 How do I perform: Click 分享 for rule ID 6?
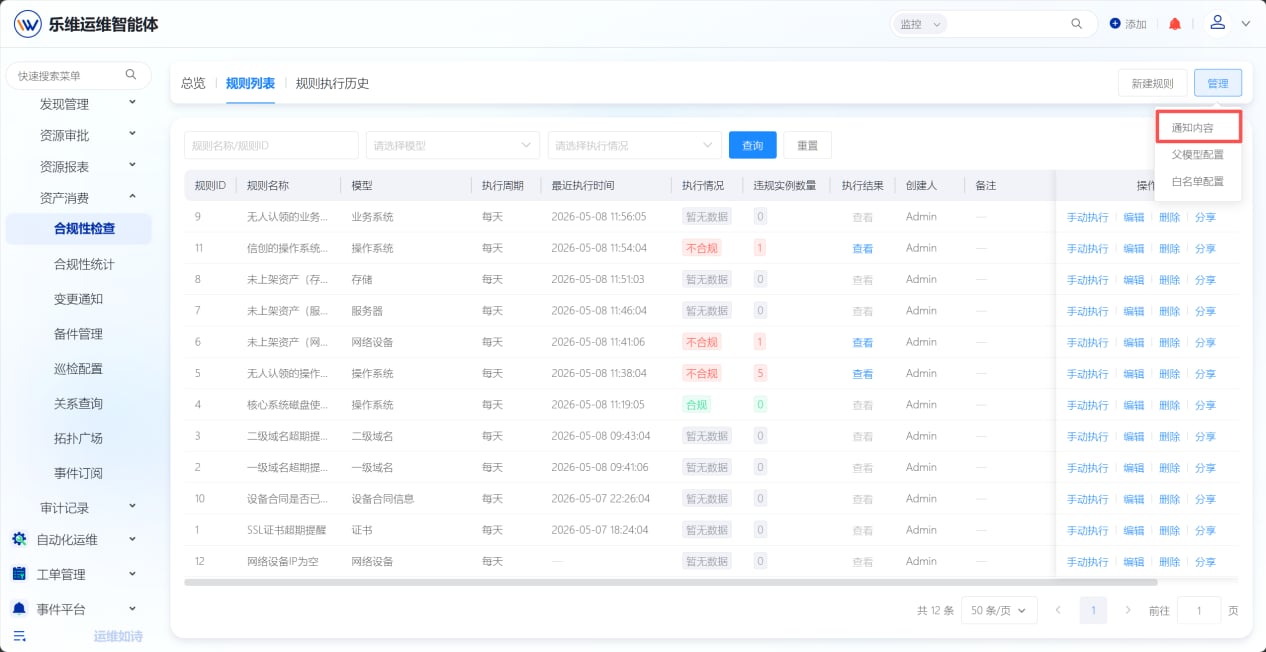[1205, 342]
